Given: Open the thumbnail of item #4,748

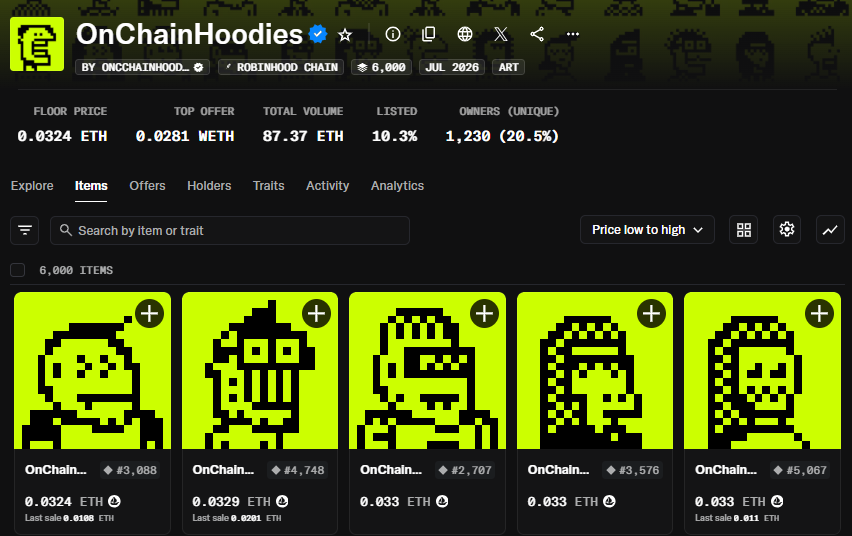Looking at the screenshot, I should coord(260,371).
